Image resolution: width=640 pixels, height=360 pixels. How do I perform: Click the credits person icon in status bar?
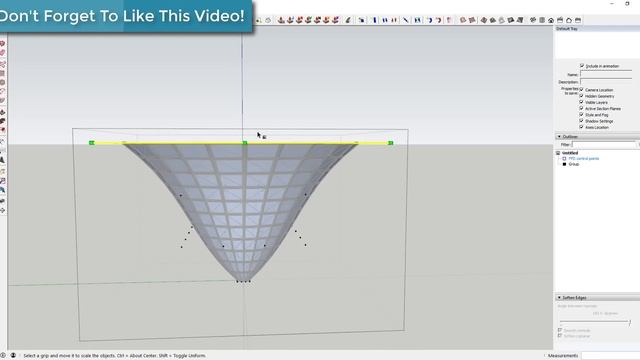click(x=13, y=356)
